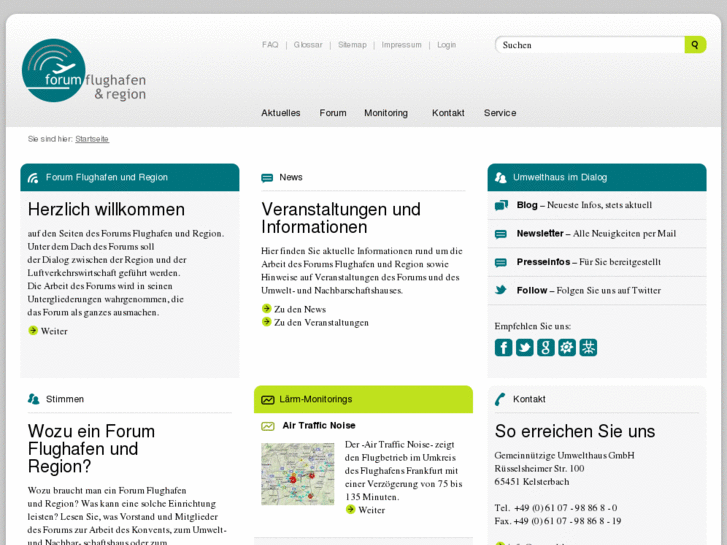Click the Forum Flughafen und Region panel header
This screenshot has height=545, width=727.
pyautogui.click(x=130, y=177)
